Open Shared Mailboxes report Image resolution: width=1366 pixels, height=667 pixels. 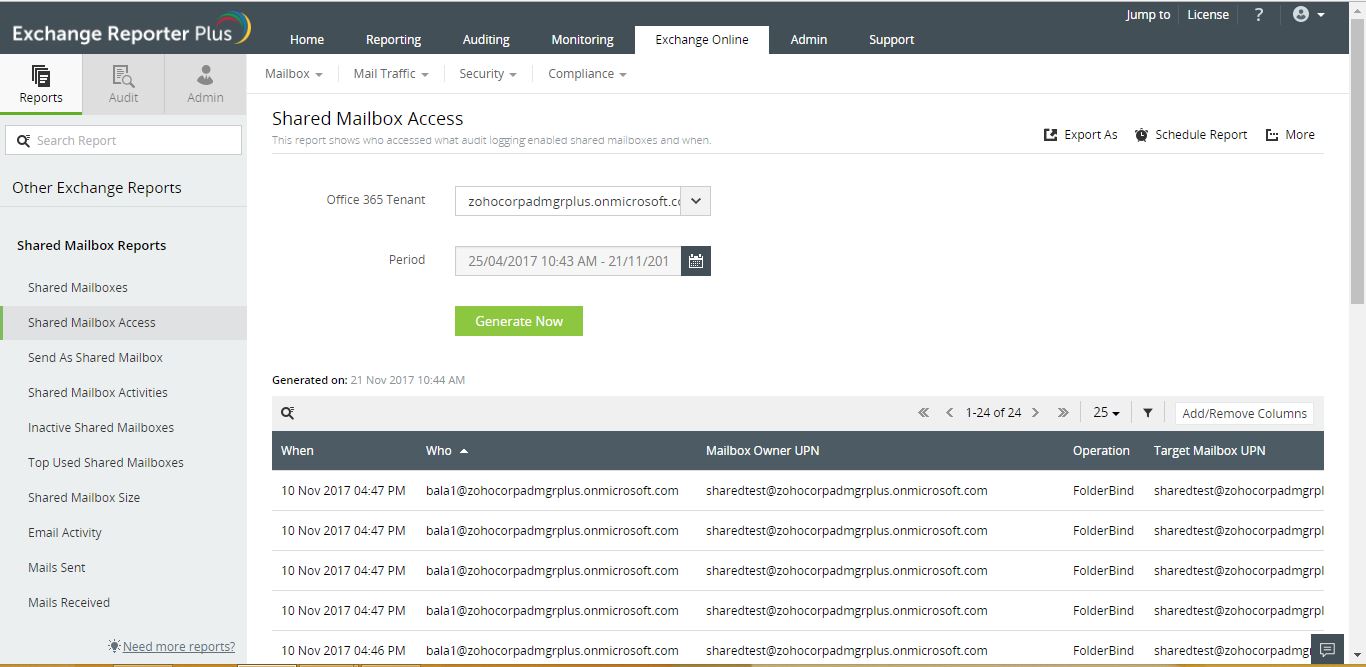coord(78,288)
